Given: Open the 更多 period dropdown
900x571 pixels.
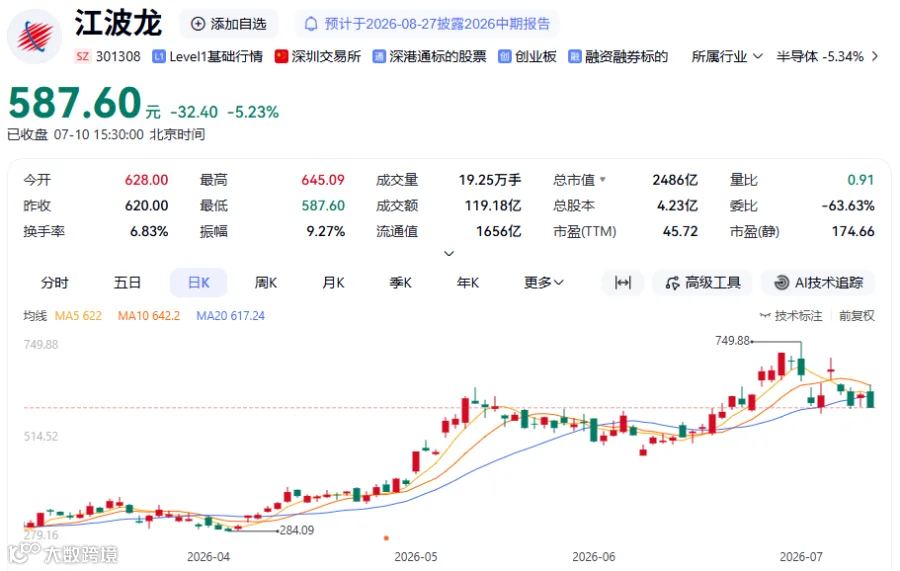Looking at the screenshot, I should (x=544, y=283).
